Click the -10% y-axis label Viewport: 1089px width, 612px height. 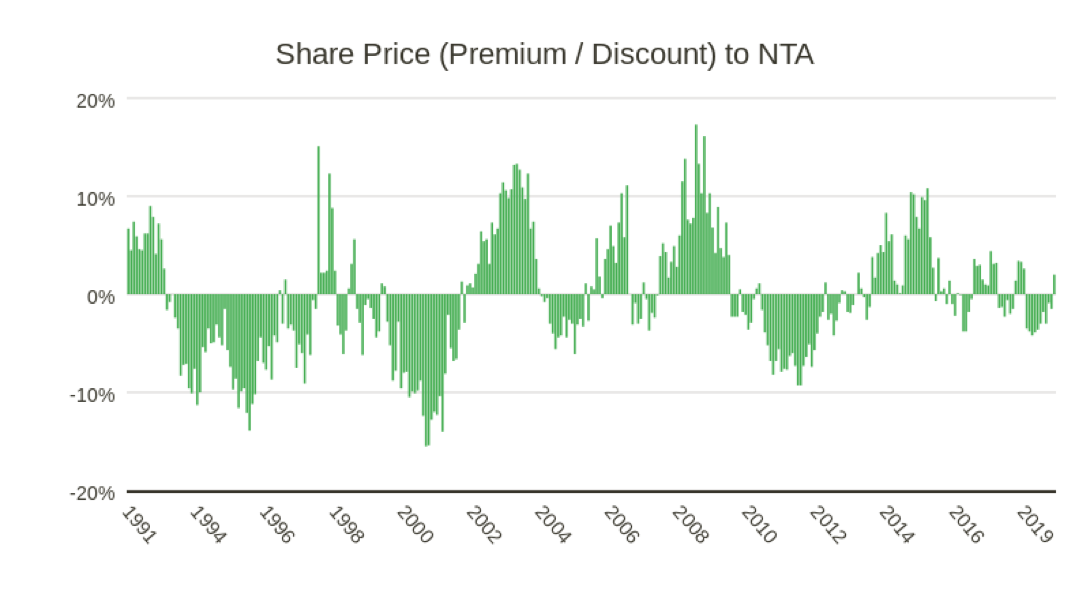point(92,394)
